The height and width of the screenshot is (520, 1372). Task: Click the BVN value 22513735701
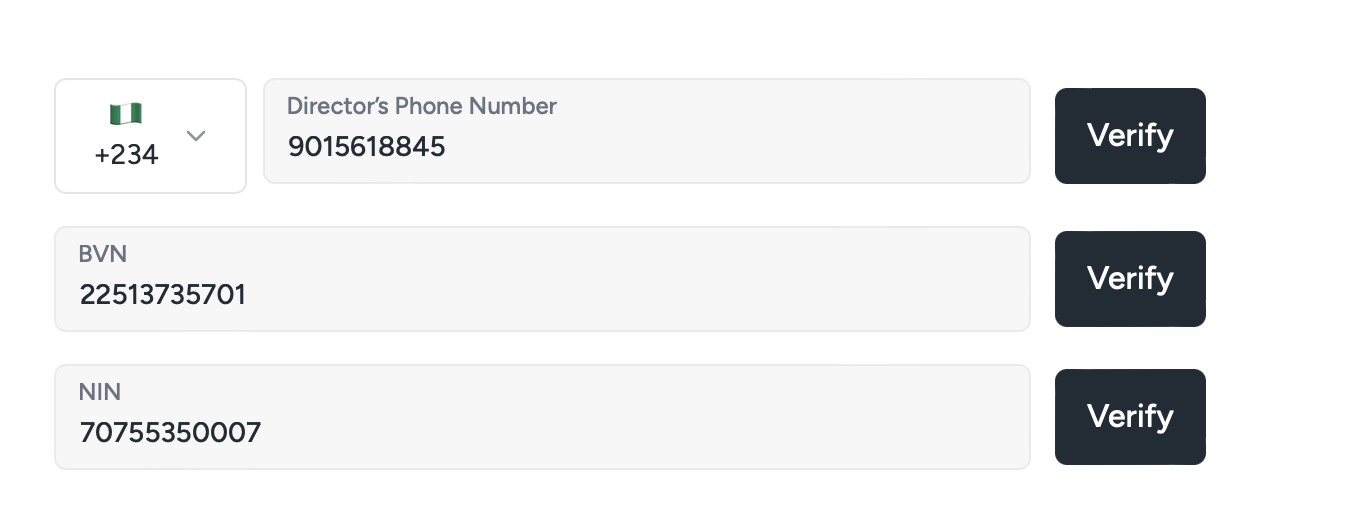(x=162, y=295)
